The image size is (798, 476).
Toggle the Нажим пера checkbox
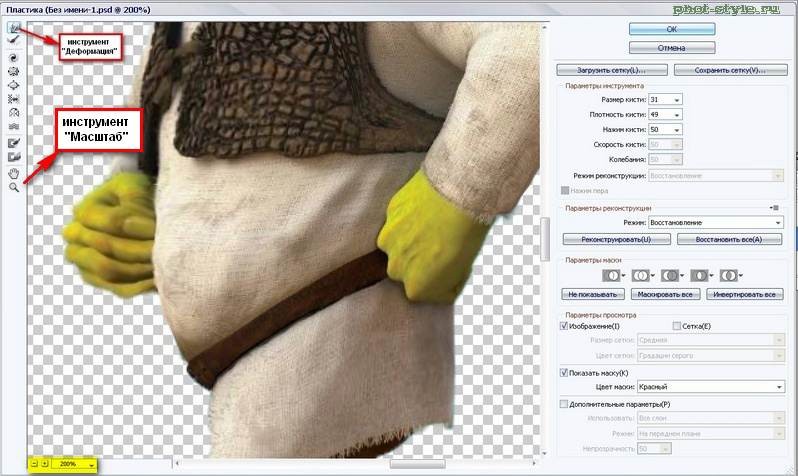[564, 190]
